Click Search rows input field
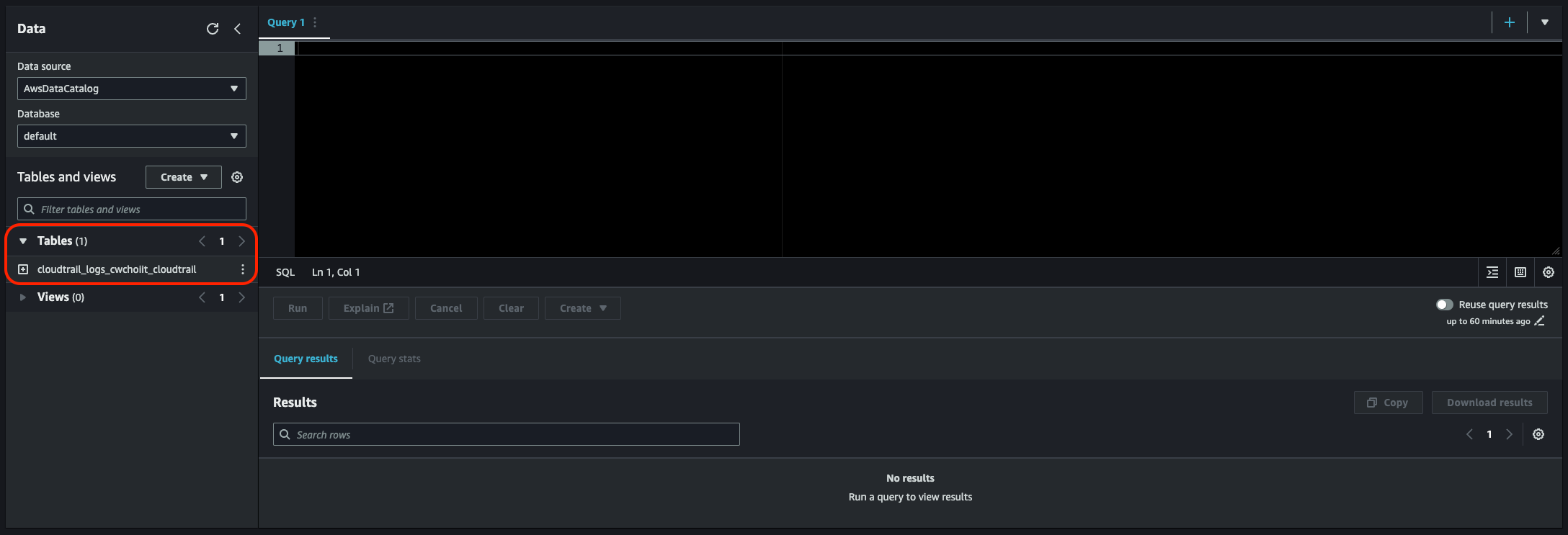This screenshot has height=535, width=1568. tap(507, 434)
